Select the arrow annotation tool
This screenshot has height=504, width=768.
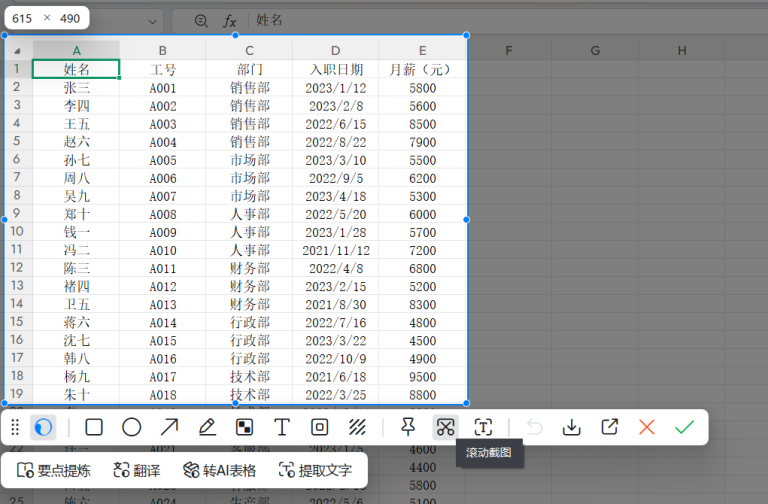coord(169,427)
